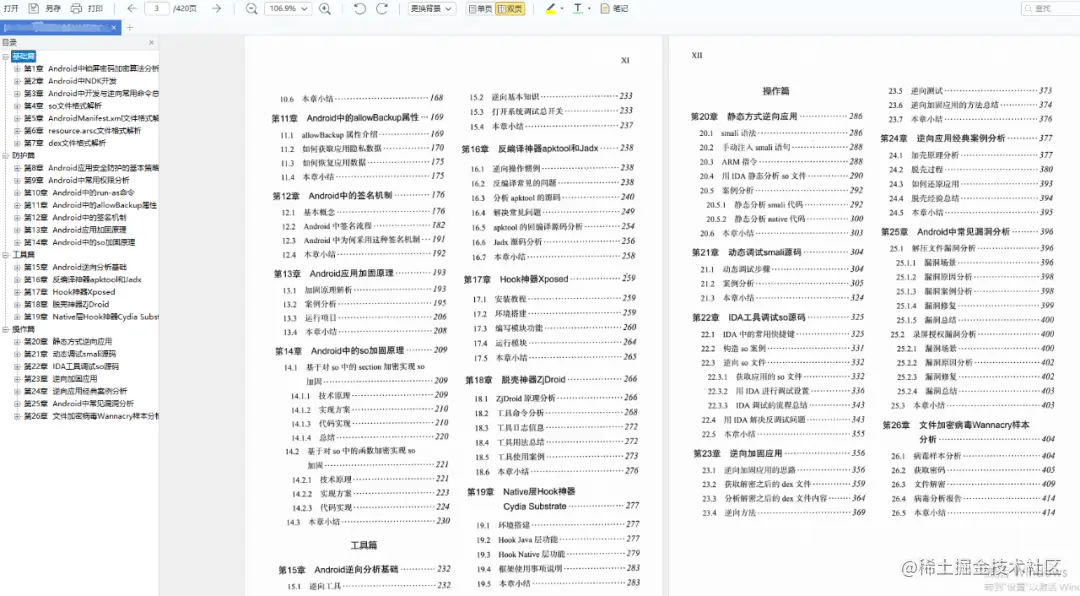Open the 更换背景 background dropdown
This screenshot has width=1080, height=596.
coord(431,8)
